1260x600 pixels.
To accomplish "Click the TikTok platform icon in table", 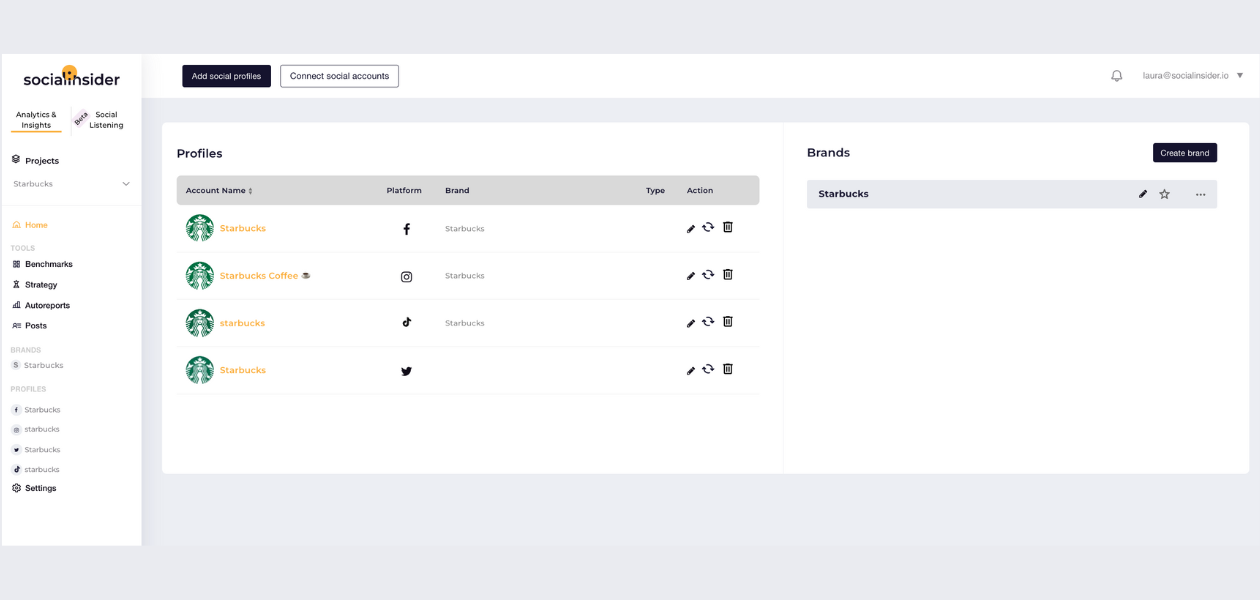I will (406, 322).
